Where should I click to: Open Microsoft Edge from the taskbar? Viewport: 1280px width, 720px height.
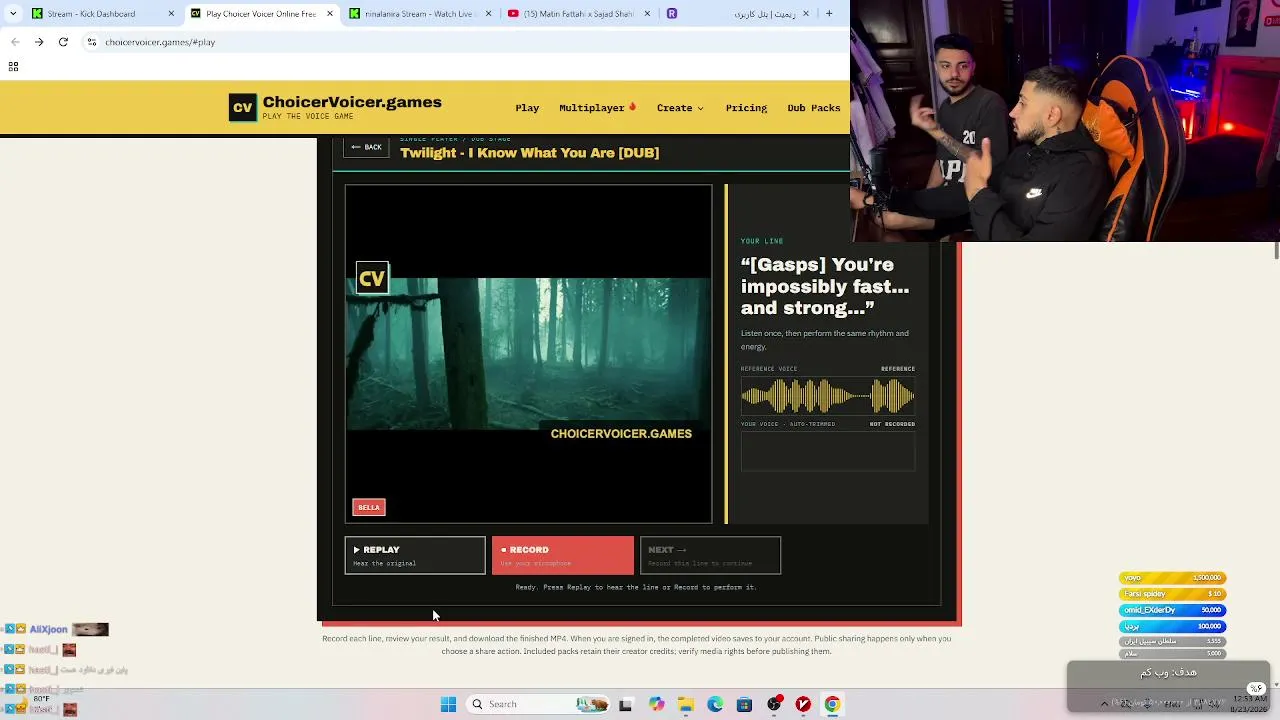pyautogui.click(x=715, y=704)
